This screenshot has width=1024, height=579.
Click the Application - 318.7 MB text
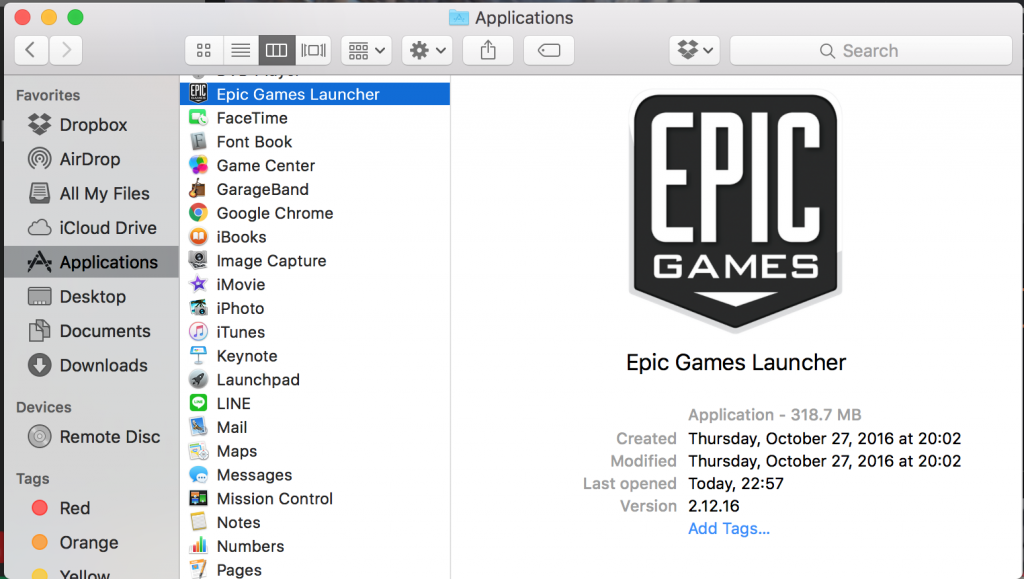pos(775,415)
